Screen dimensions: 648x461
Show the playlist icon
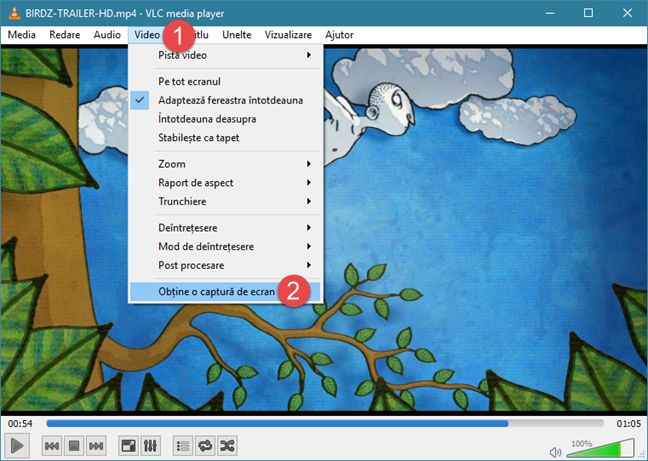pos(183,446)
